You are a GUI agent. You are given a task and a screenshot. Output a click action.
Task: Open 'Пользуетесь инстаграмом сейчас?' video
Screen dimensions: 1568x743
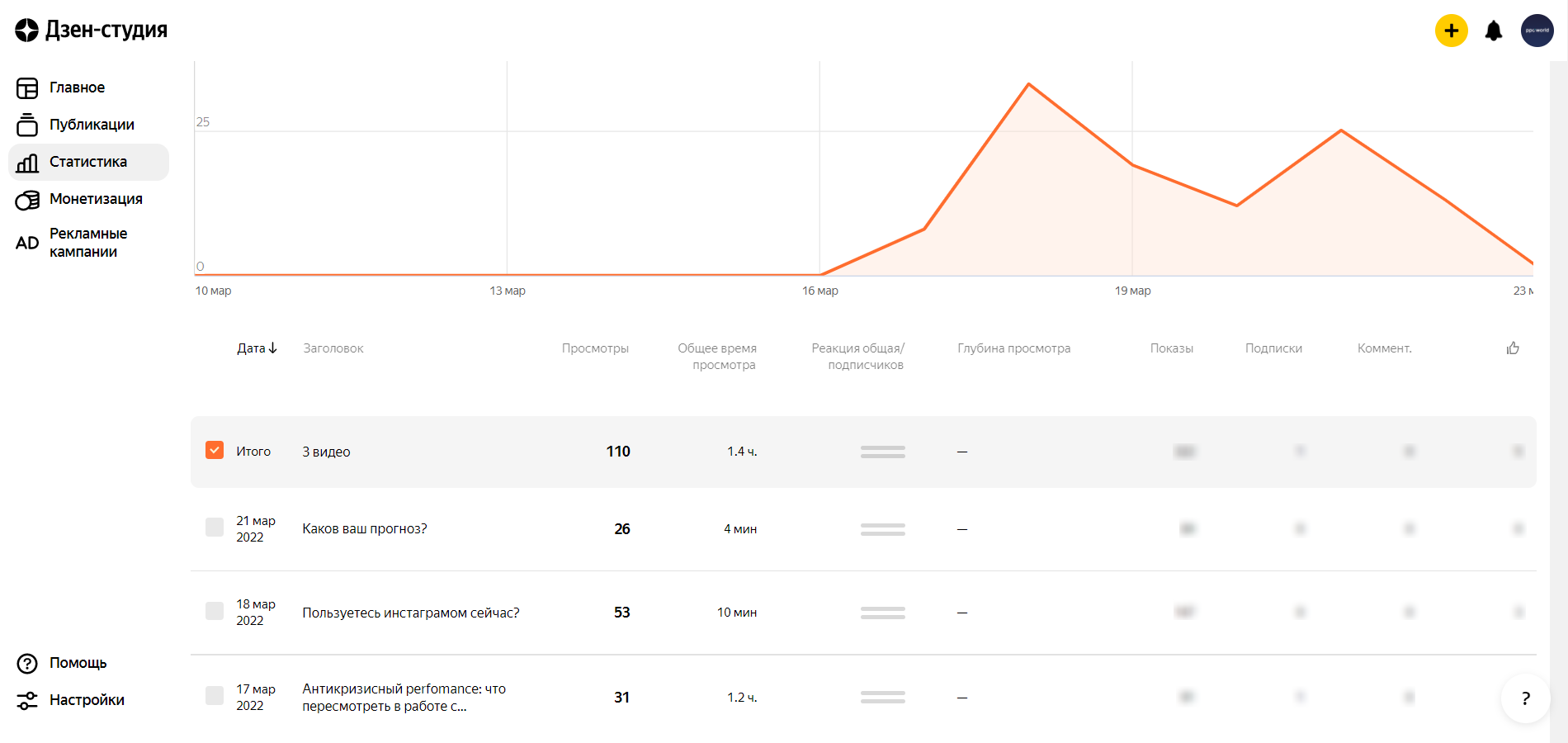[x=411, y=613]
